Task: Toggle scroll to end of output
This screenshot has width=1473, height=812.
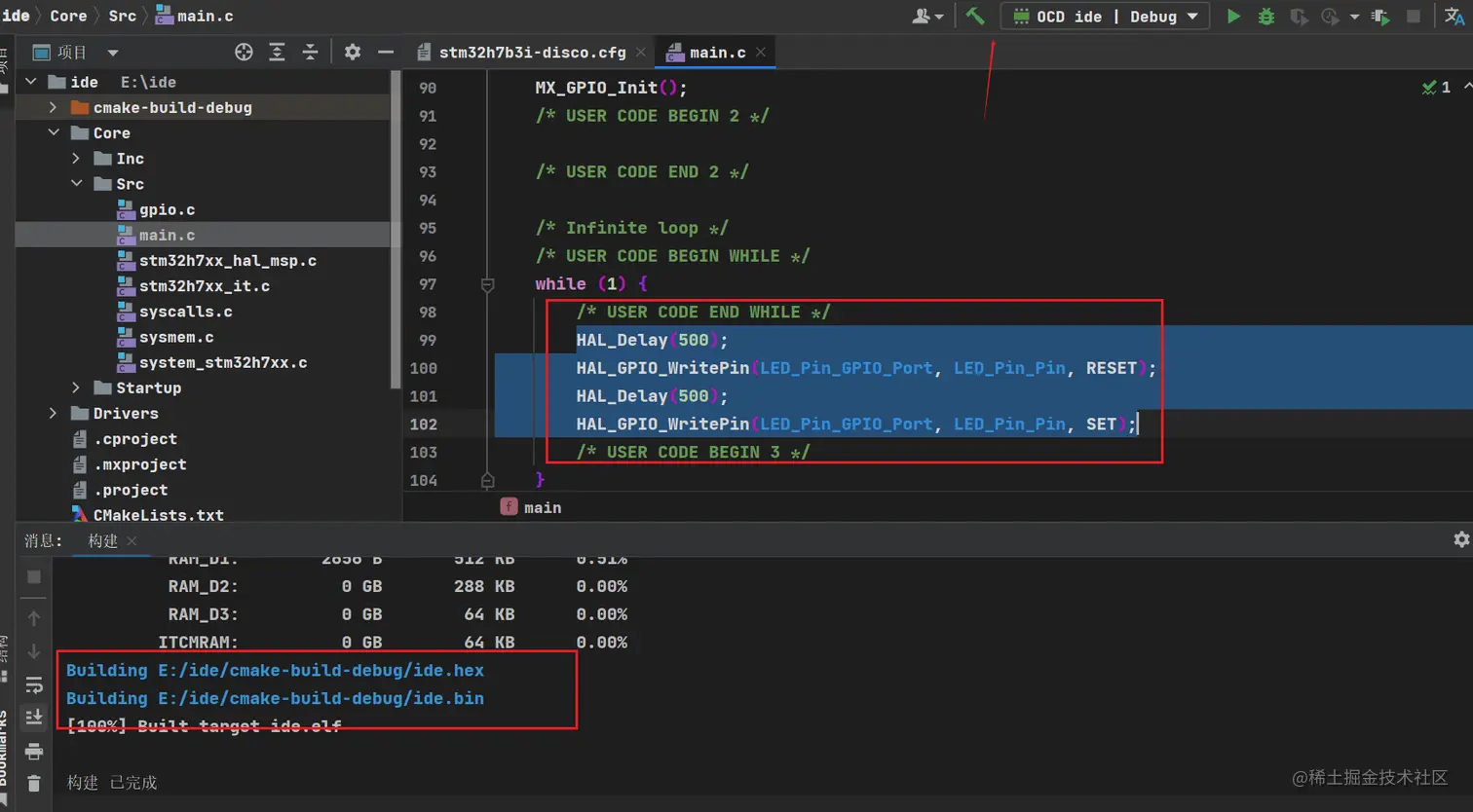Action: pyautogui.click(x=33, y=718)
